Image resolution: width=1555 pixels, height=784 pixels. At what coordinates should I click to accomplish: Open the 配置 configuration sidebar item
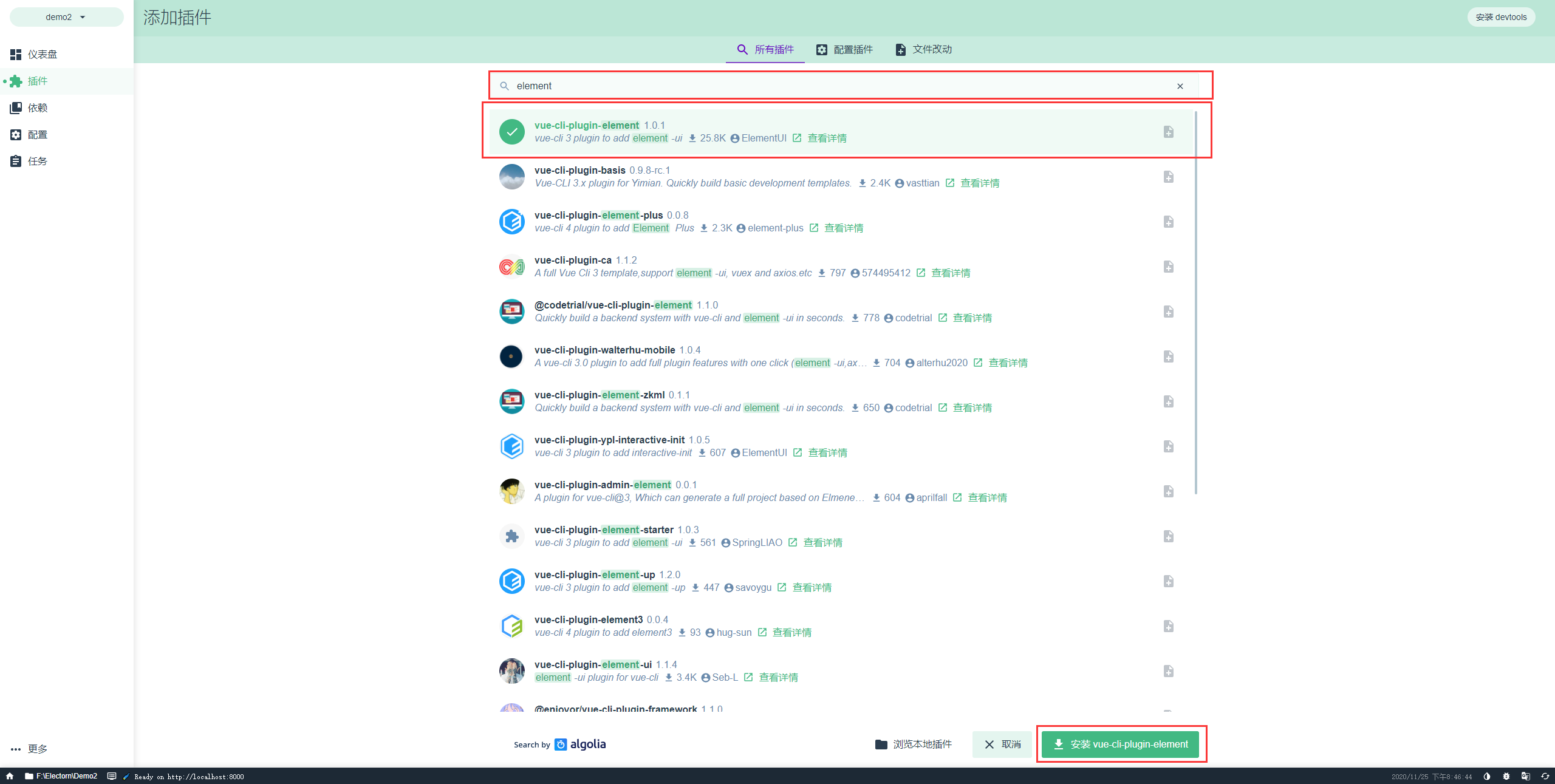[x=66, y=135]
